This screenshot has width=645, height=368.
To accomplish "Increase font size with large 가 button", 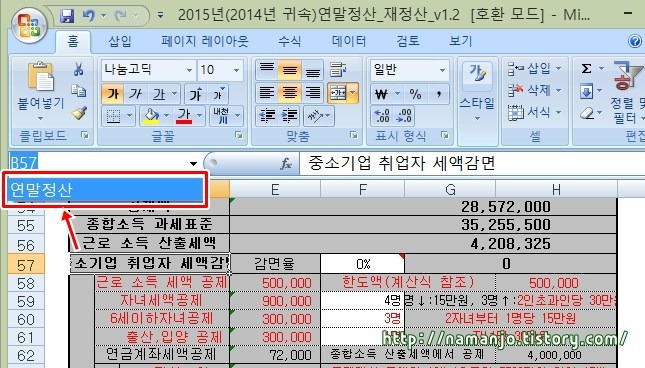I will coord(195,95).
